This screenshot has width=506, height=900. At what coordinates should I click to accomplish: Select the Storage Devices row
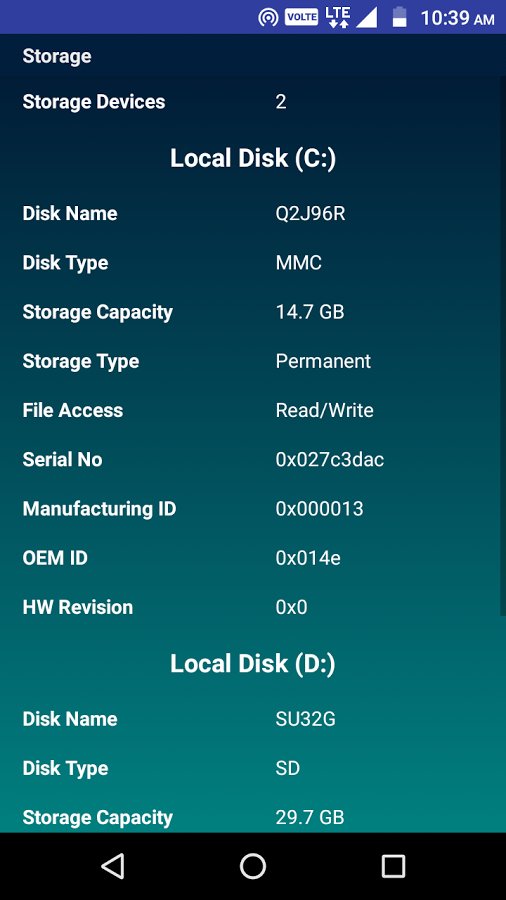[253, 102]
